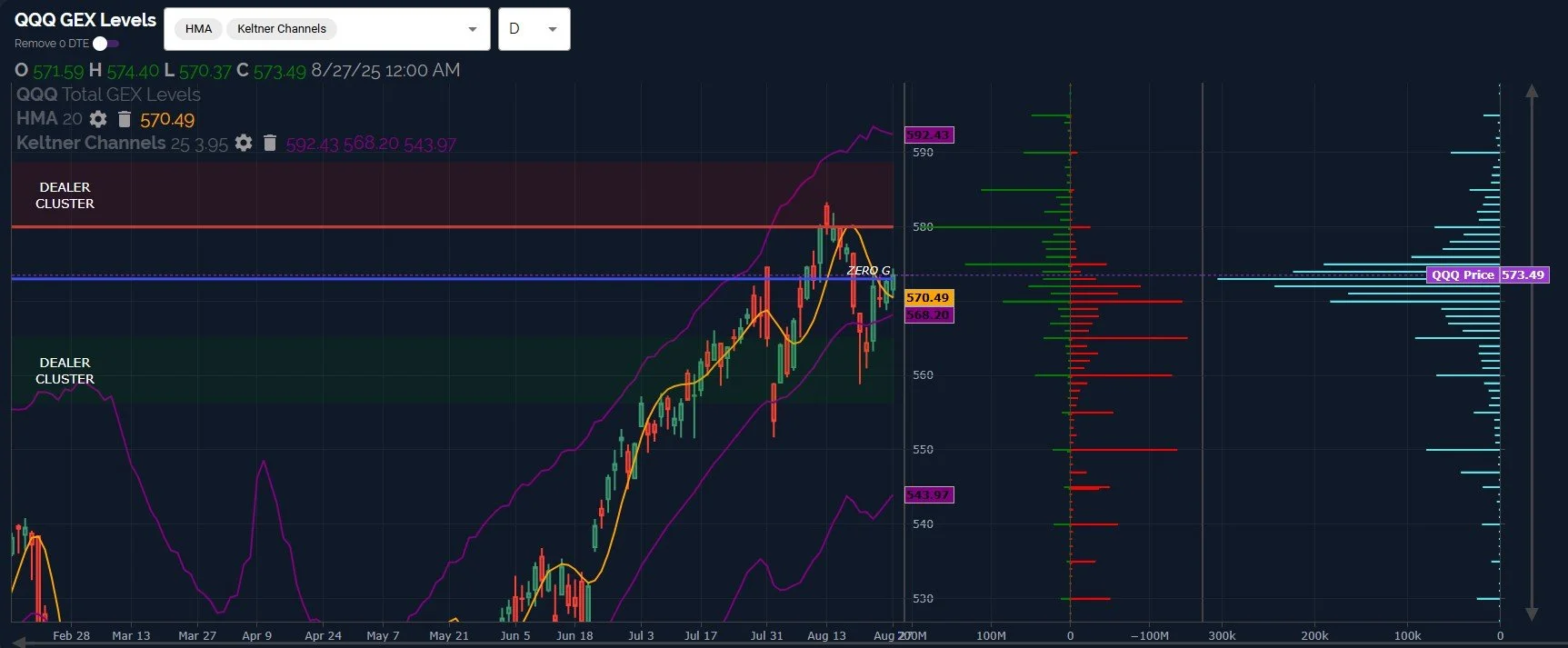Click the lower DEALER CLUSTER label
1568x648 pixels.
[x=65, y=371]
